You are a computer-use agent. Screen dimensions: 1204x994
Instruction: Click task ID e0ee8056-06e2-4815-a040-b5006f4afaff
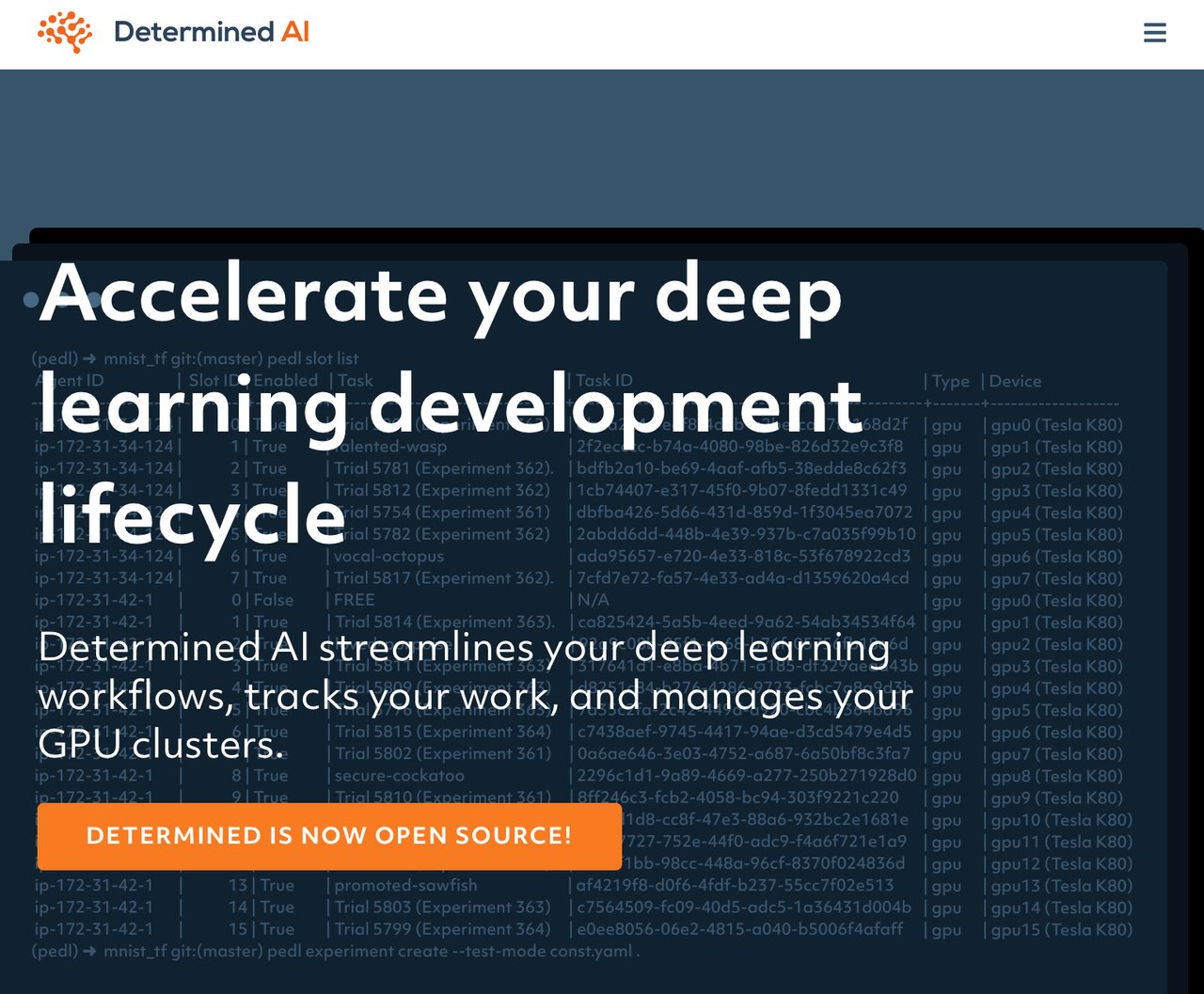[739, 929]
